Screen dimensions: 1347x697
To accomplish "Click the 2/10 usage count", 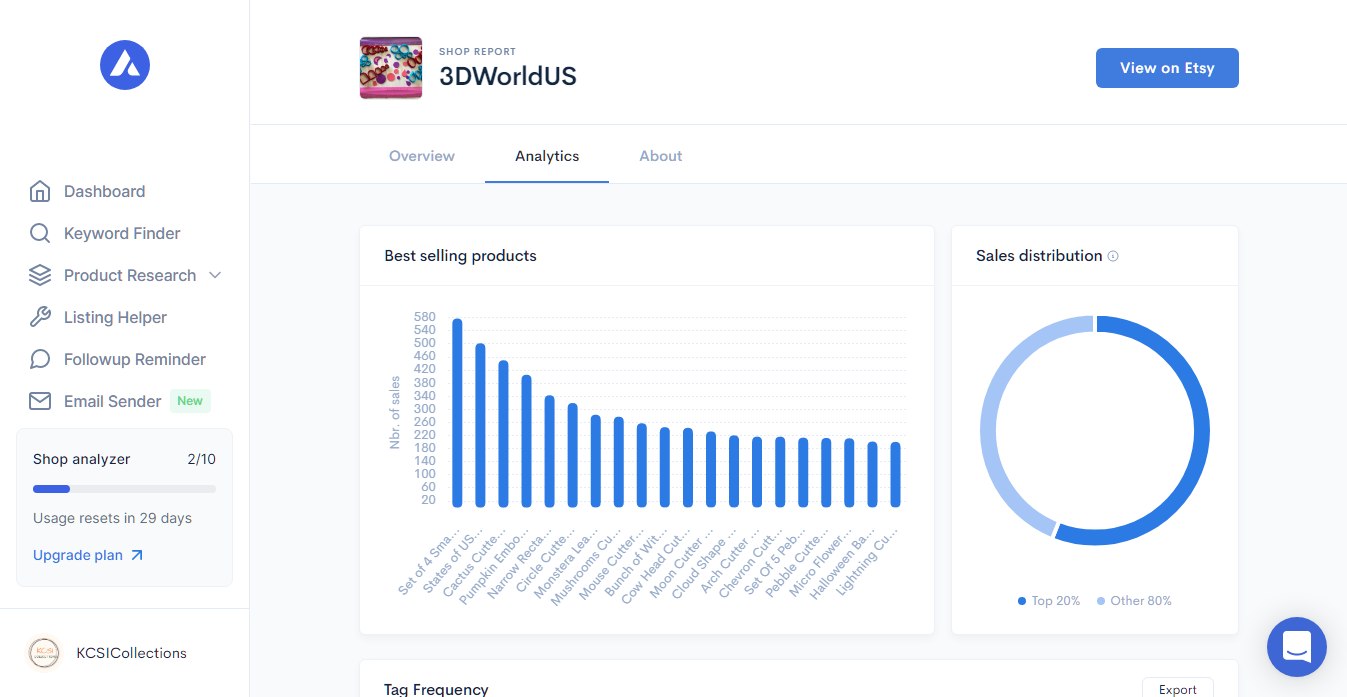I will point(201,459).
